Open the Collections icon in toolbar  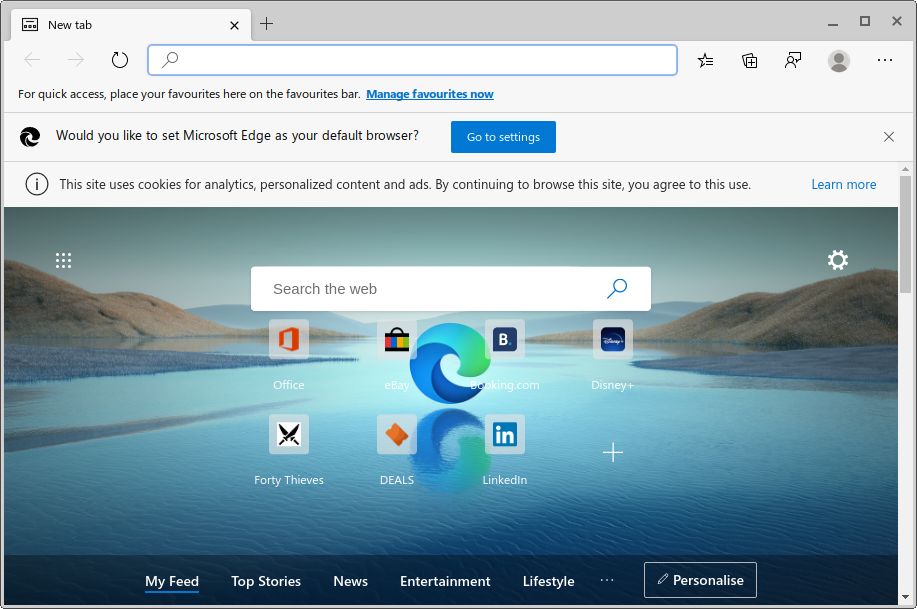750,60
